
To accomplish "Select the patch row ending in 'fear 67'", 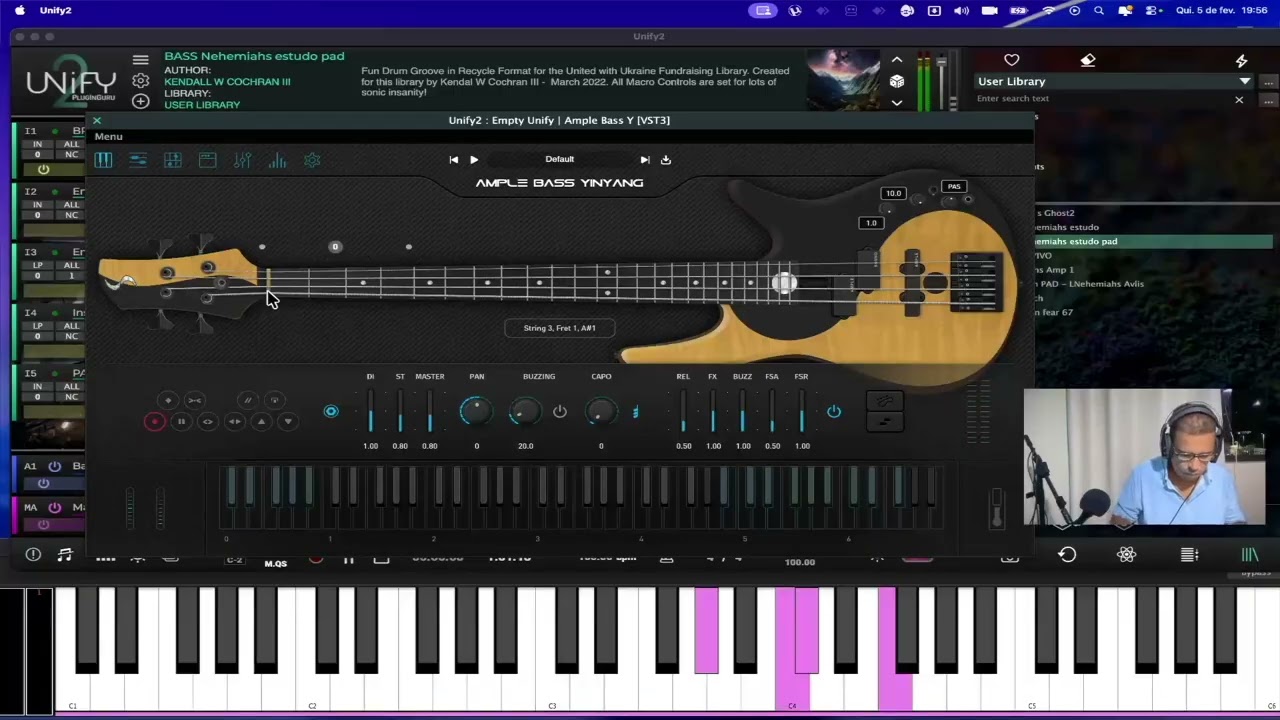I will point(1154,312).
